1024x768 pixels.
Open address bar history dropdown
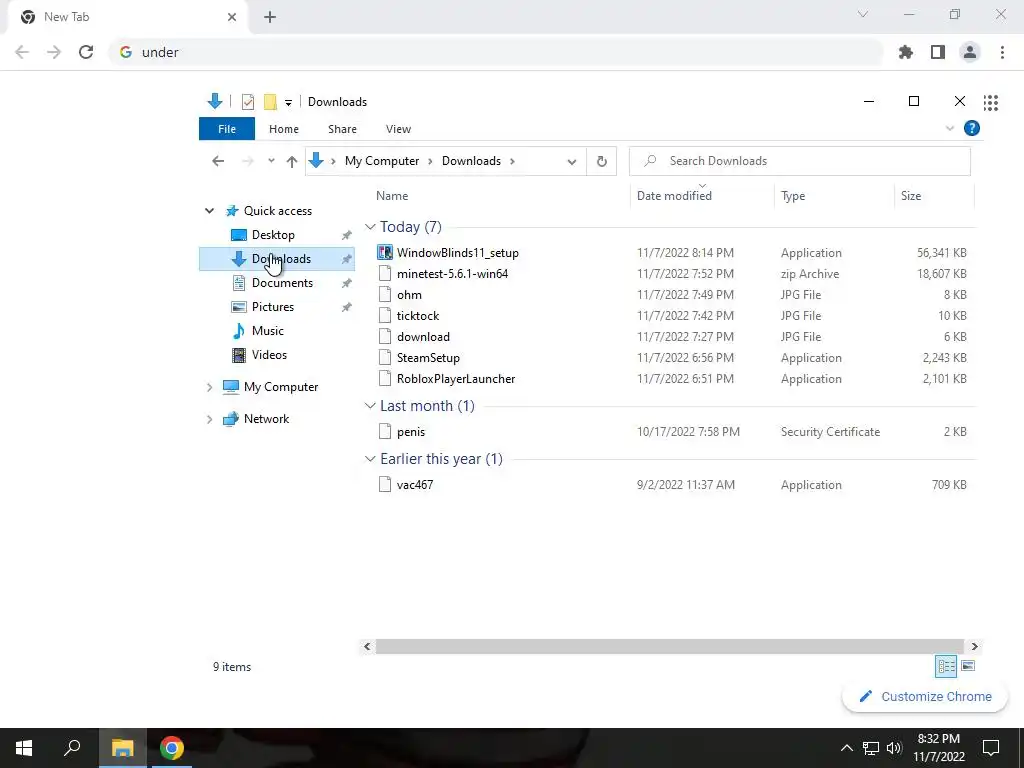571,161
